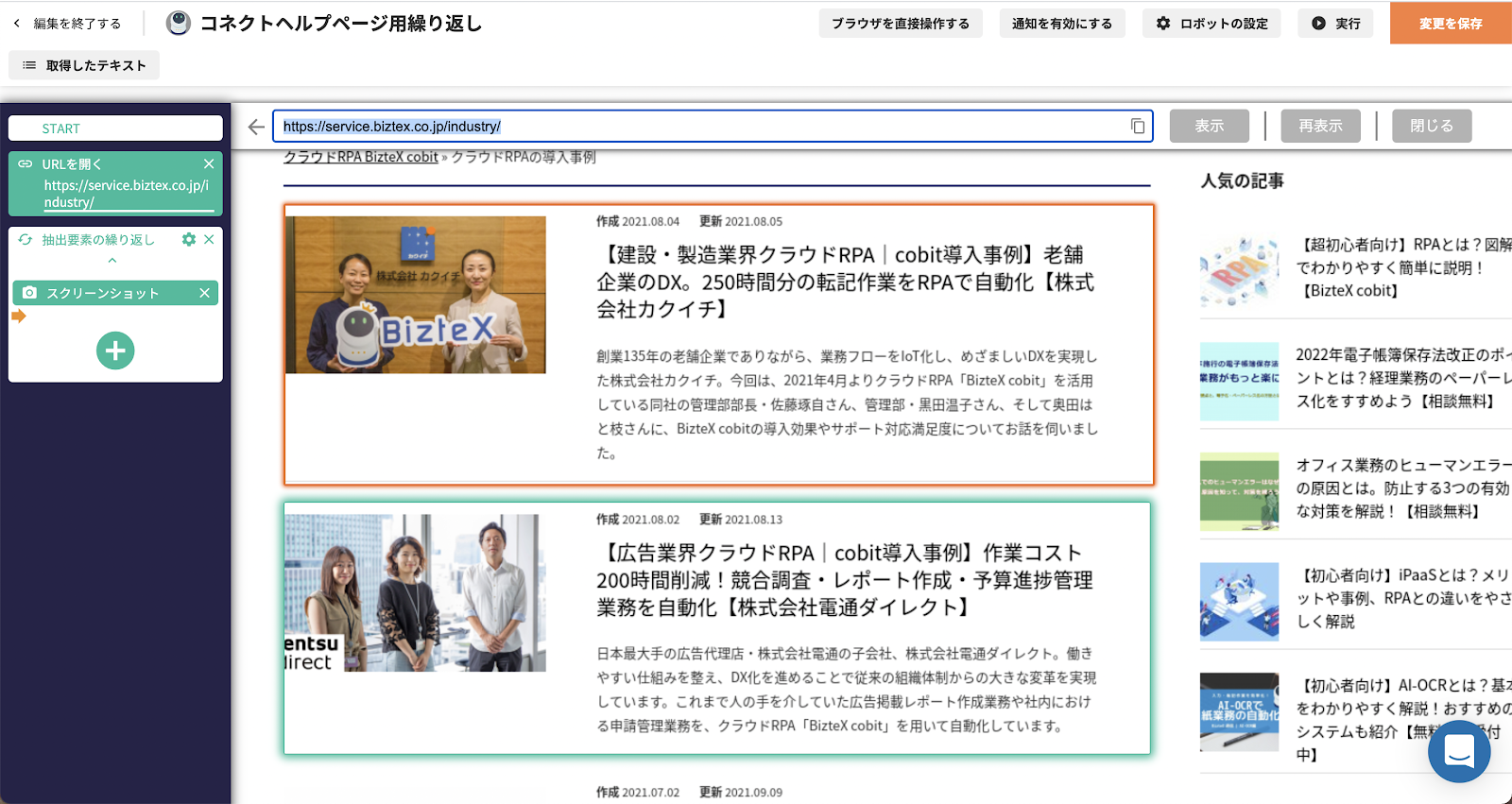This screenshot has width=1512, height=804.
Task: Click the RPA article thumbnail in 人気の記事
Action: 1240,271
